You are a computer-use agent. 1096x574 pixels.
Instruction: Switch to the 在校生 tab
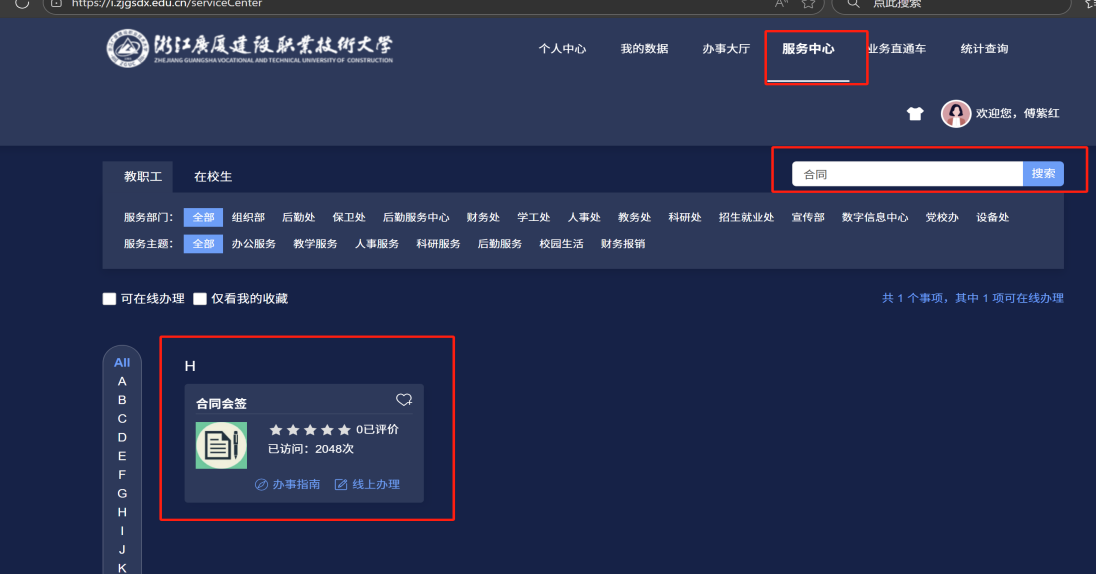click(x=213, y=177)
